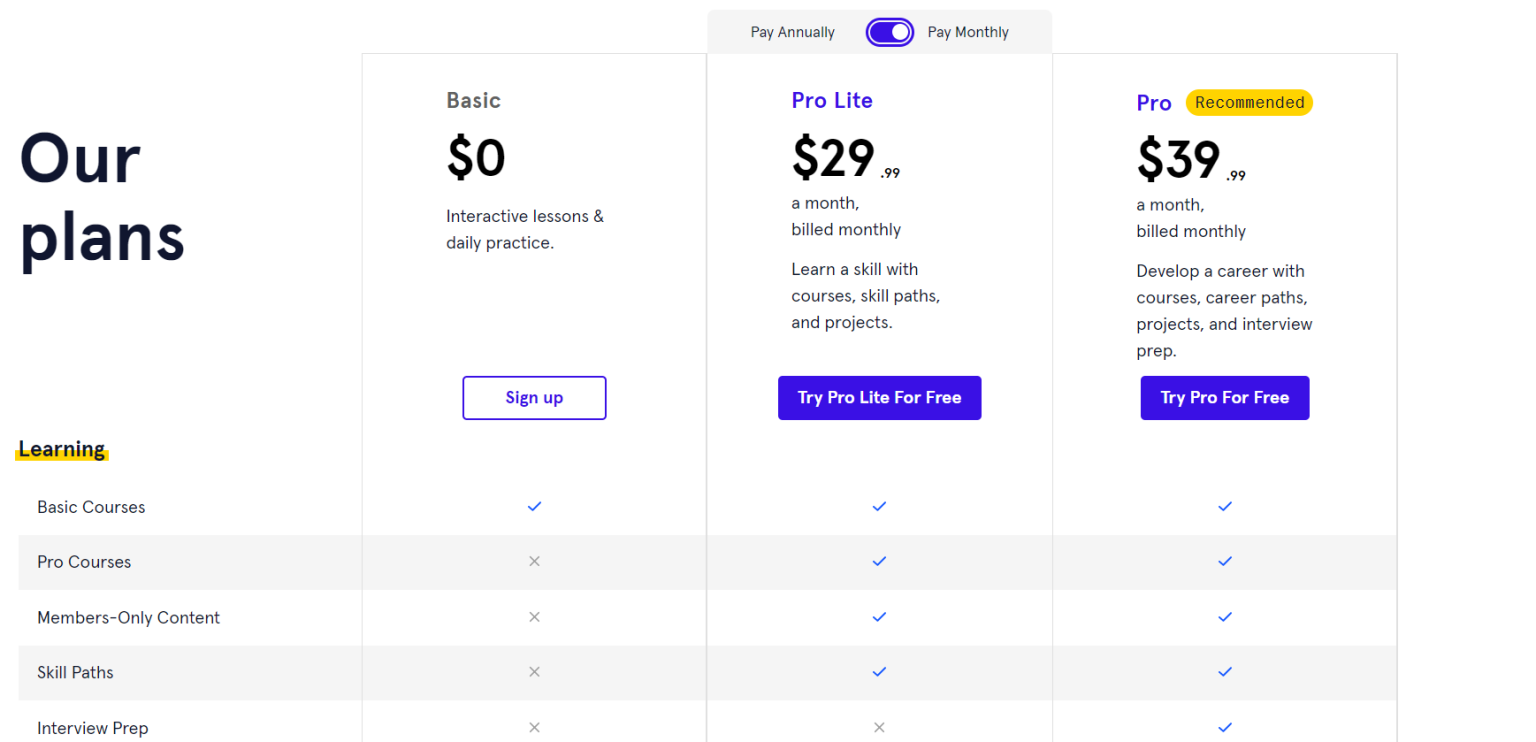Viewport: 1536px width, 742px height.
Task: Click the X for Skill Paths under Basic
Action: [x=534, y=672]
